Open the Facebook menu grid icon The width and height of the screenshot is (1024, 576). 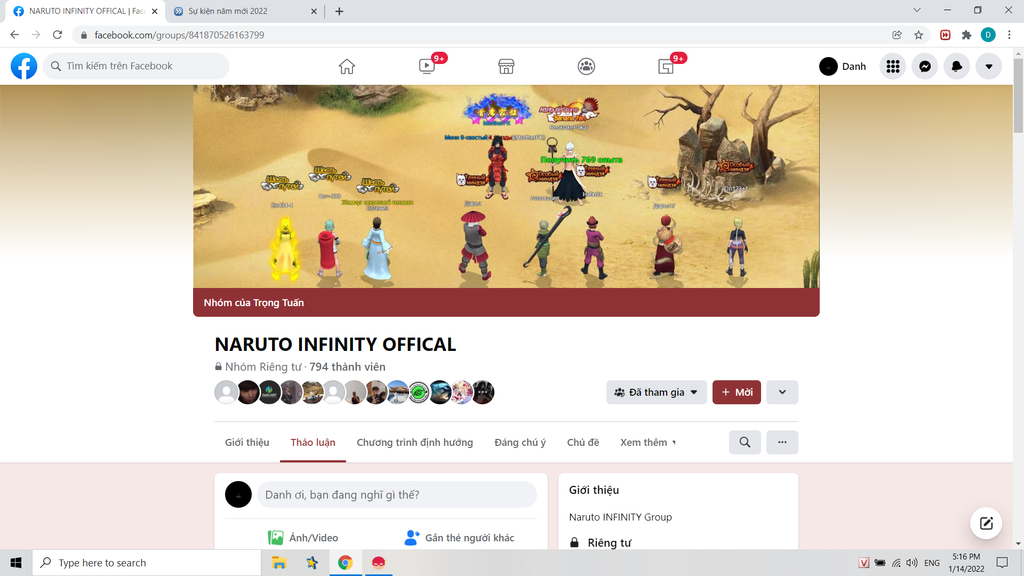coord(893,66)
